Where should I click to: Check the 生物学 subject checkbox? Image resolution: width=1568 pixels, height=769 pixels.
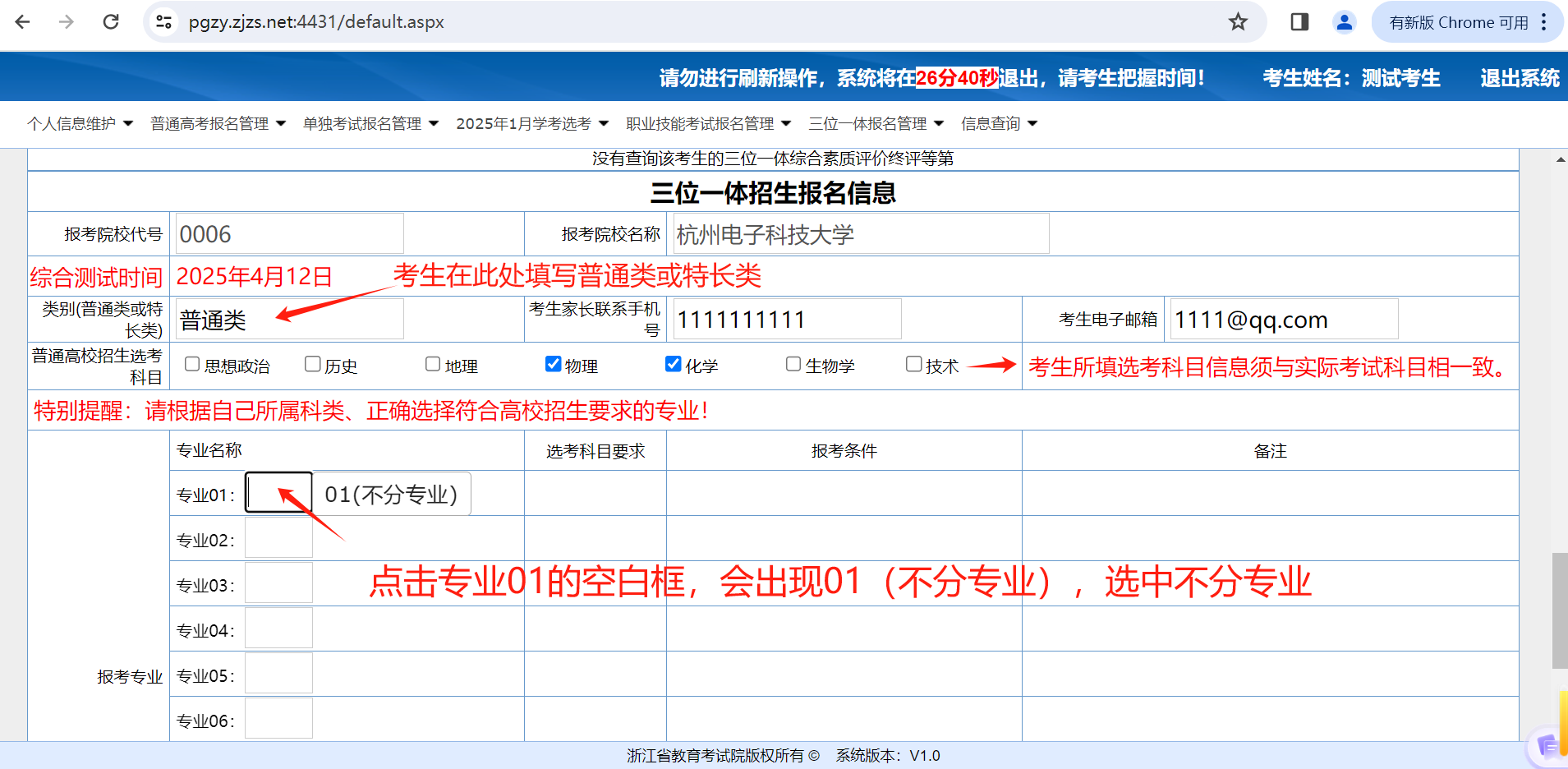(793, 364)
